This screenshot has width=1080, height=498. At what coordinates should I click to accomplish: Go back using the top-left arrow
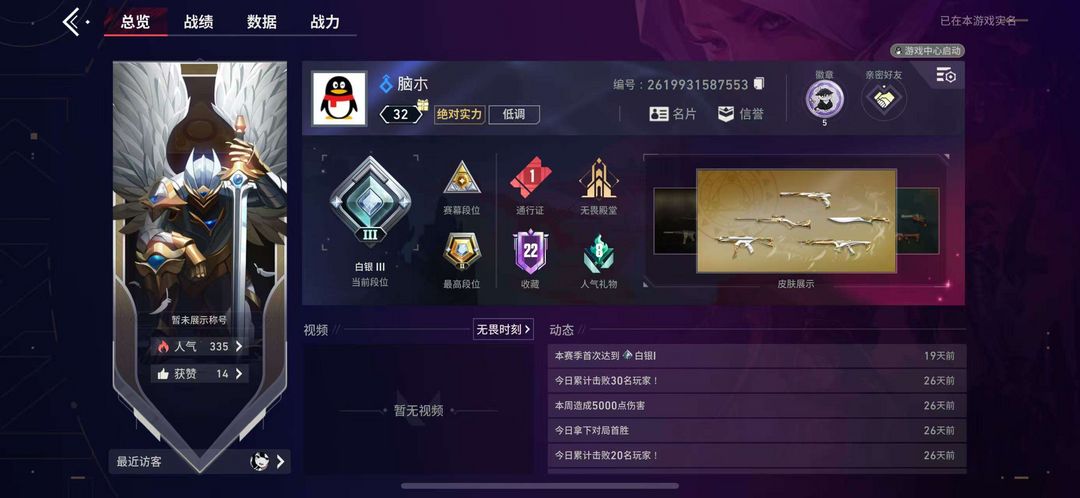[74, 22]
